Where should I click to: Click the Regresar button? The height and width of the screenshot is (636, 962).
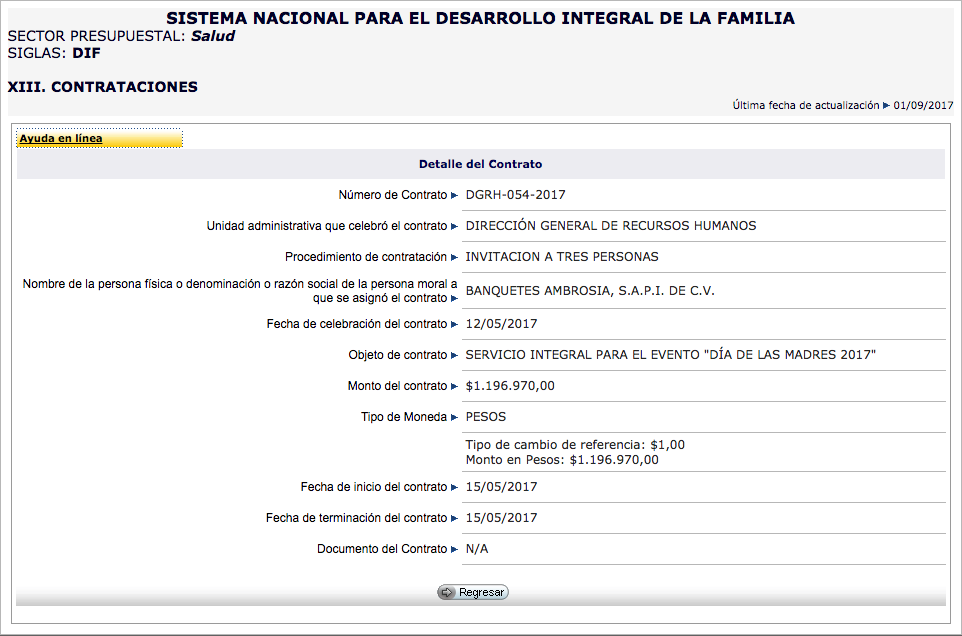[x=473, y=592]
